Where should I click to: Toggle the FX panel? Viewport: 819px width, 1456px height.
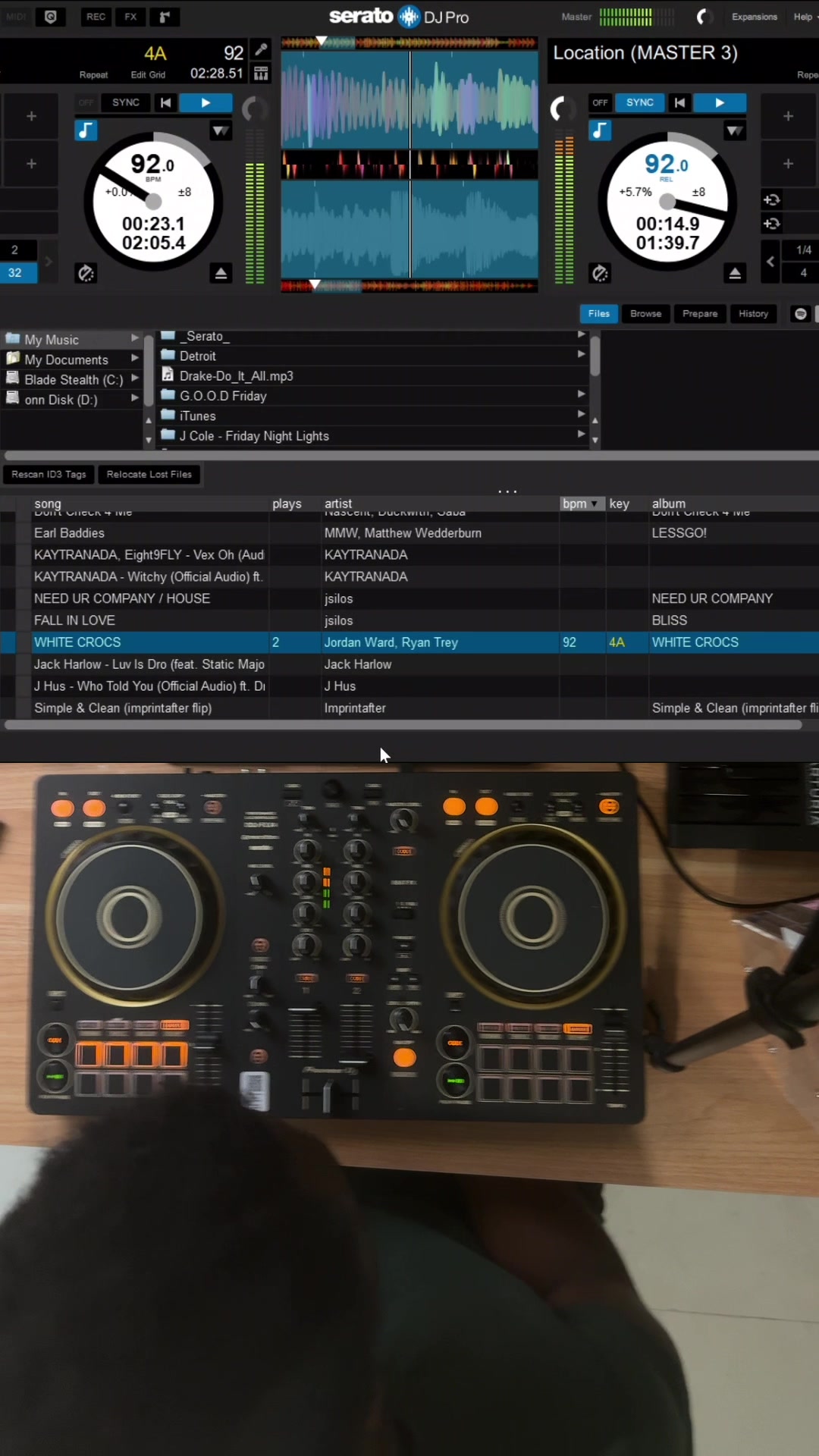(130, 17)
